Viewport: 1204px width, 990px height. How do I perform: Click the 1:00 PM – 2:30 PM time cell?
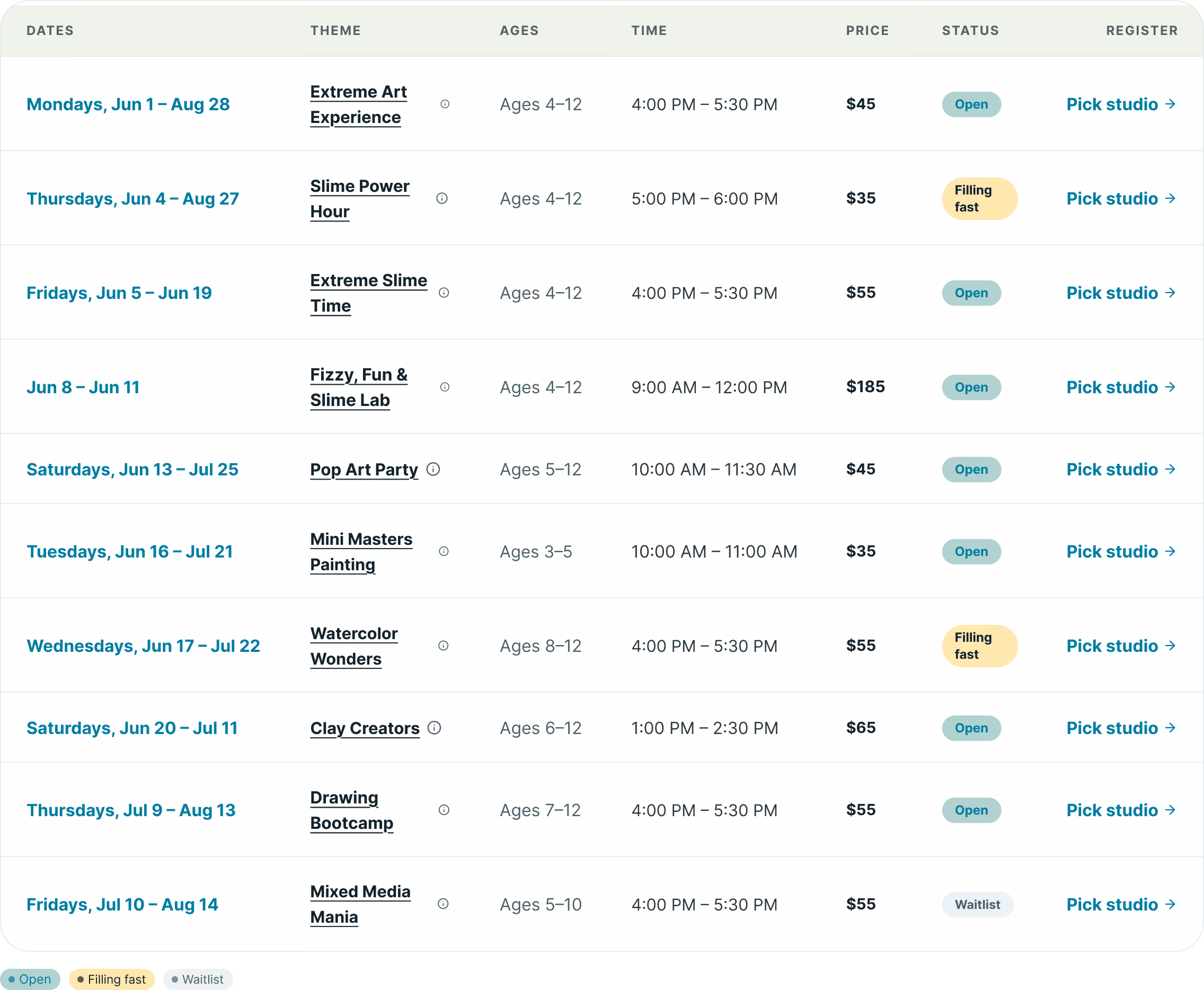pos(705,728)
